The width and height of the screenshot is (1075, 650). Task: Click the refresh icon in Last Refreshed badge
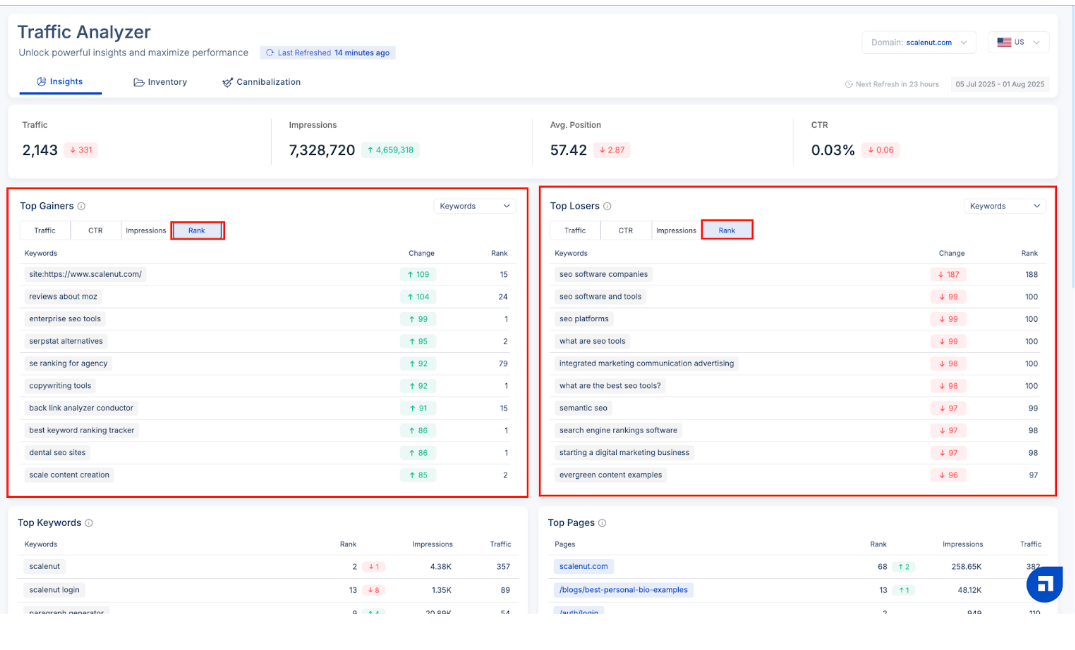tap(270, 53)
